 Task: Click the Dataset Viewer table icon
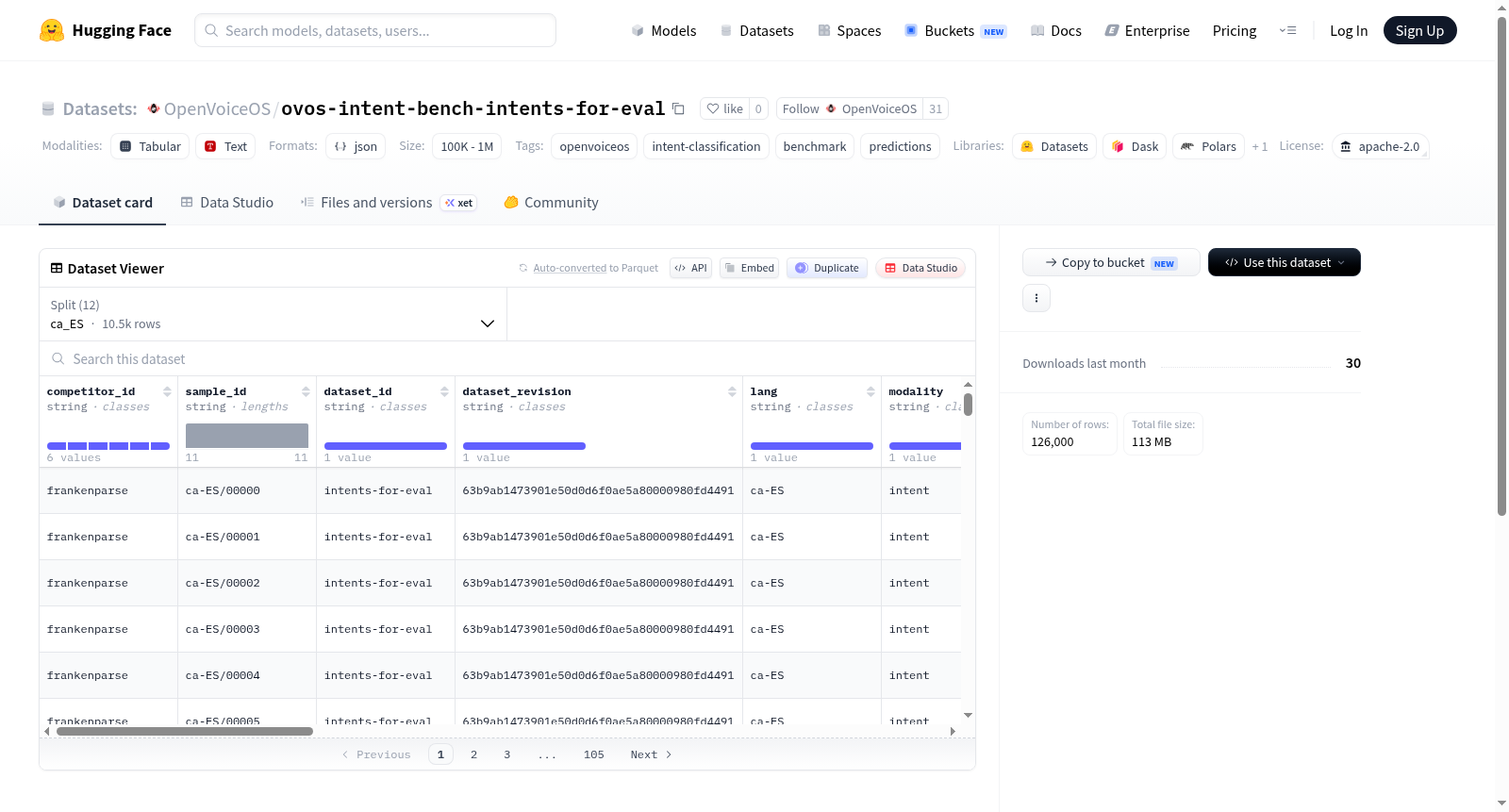click(57, 269)
